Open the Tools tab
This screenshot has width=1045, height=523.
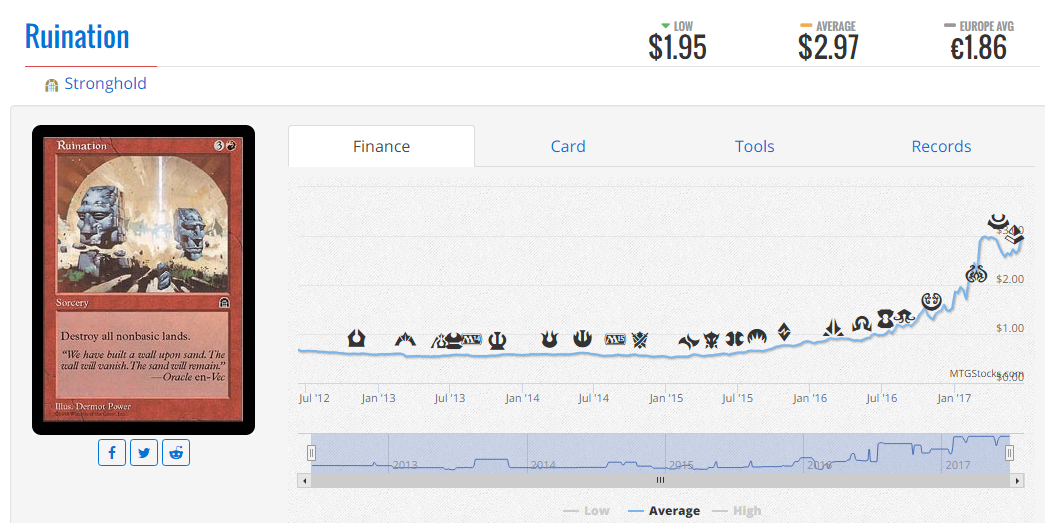click(x=754, y=147)
